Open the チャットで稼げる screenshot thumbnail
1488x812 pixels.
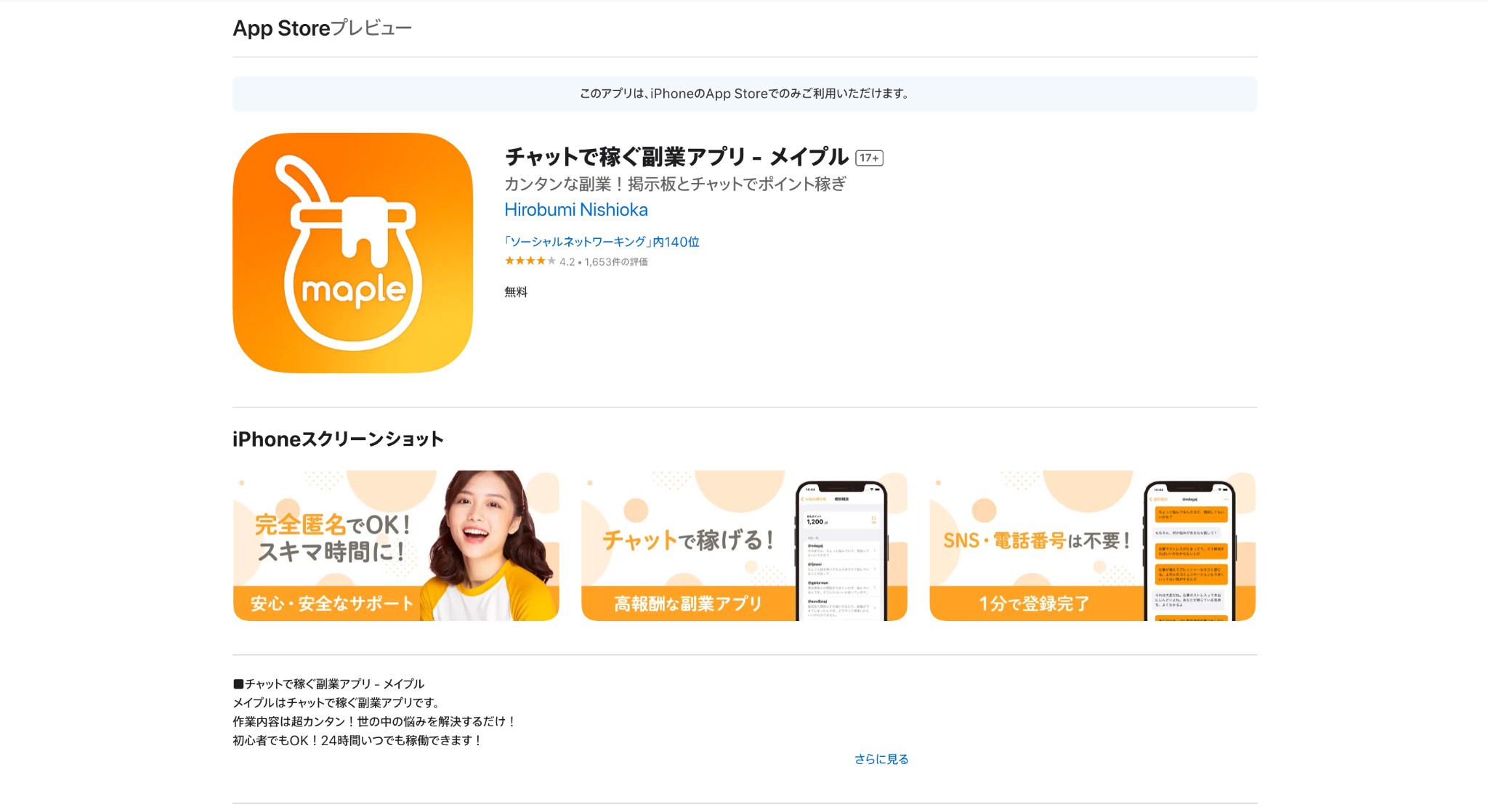tap(687, 540)
